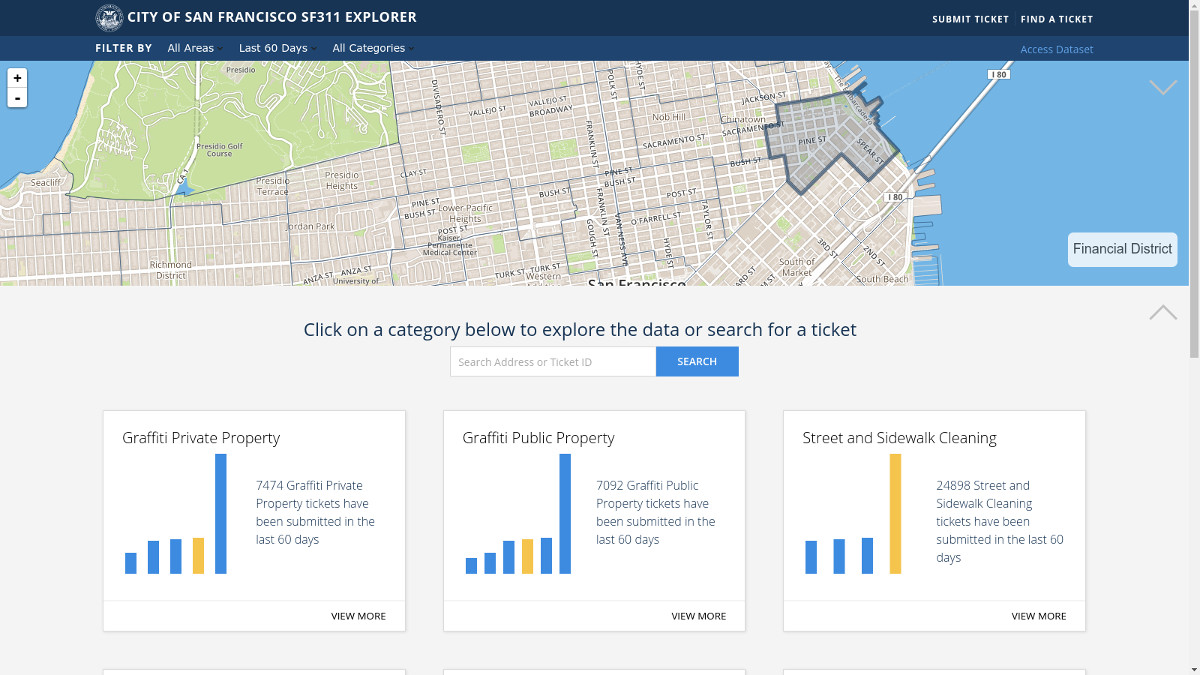Image resolution: width=1200 pixels, height=675 pixels.
Task: Select the Street and Sidewalk Cleaning card title
Action: coord(899,438)
